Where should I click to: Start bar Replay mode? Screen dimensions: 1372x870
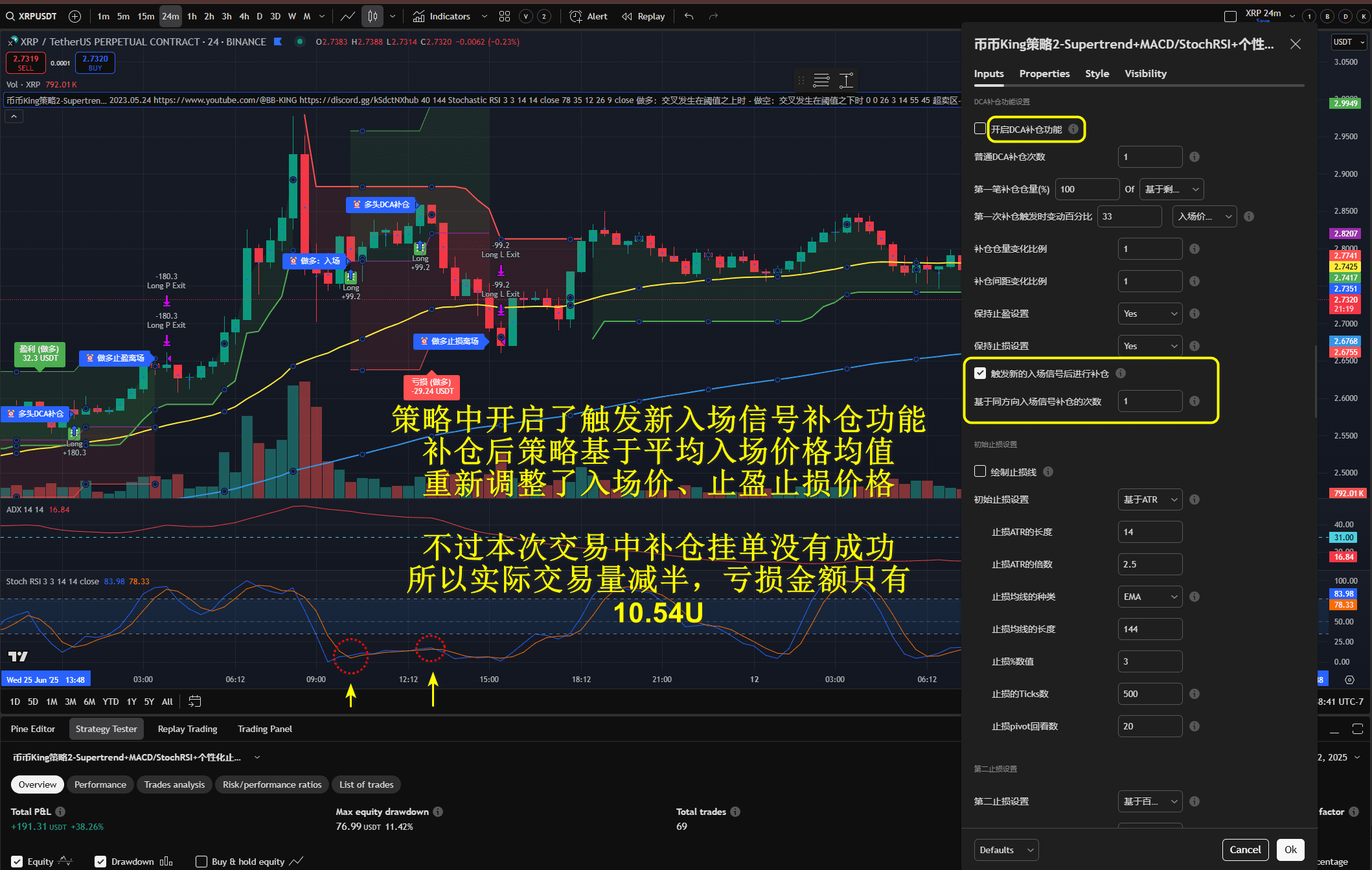coord(643,16)
